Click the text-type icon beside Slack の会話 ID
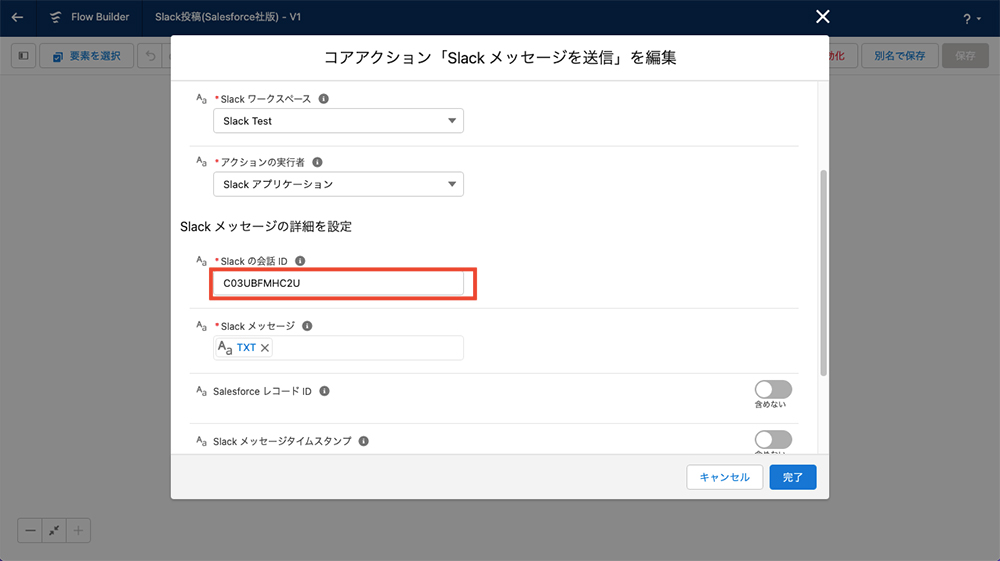Viewport: 1000px width, 561px height. (x=202, y=261)
